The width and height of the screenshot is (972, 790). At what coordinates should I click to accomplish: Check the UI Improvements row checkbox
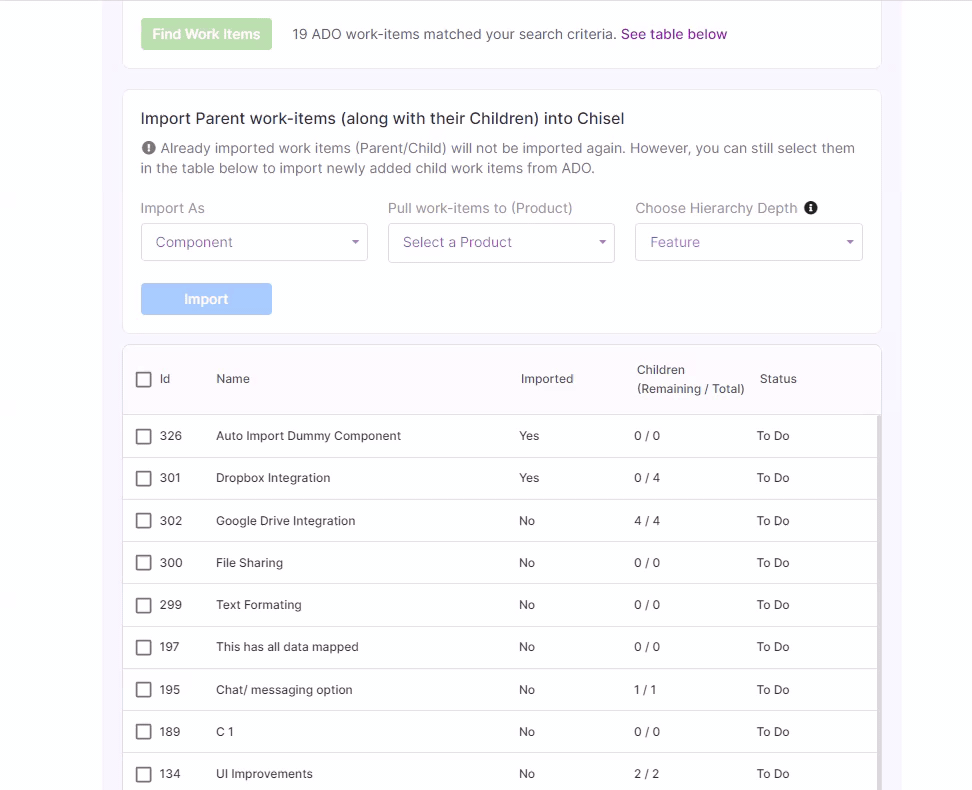[x=143, y=774]
